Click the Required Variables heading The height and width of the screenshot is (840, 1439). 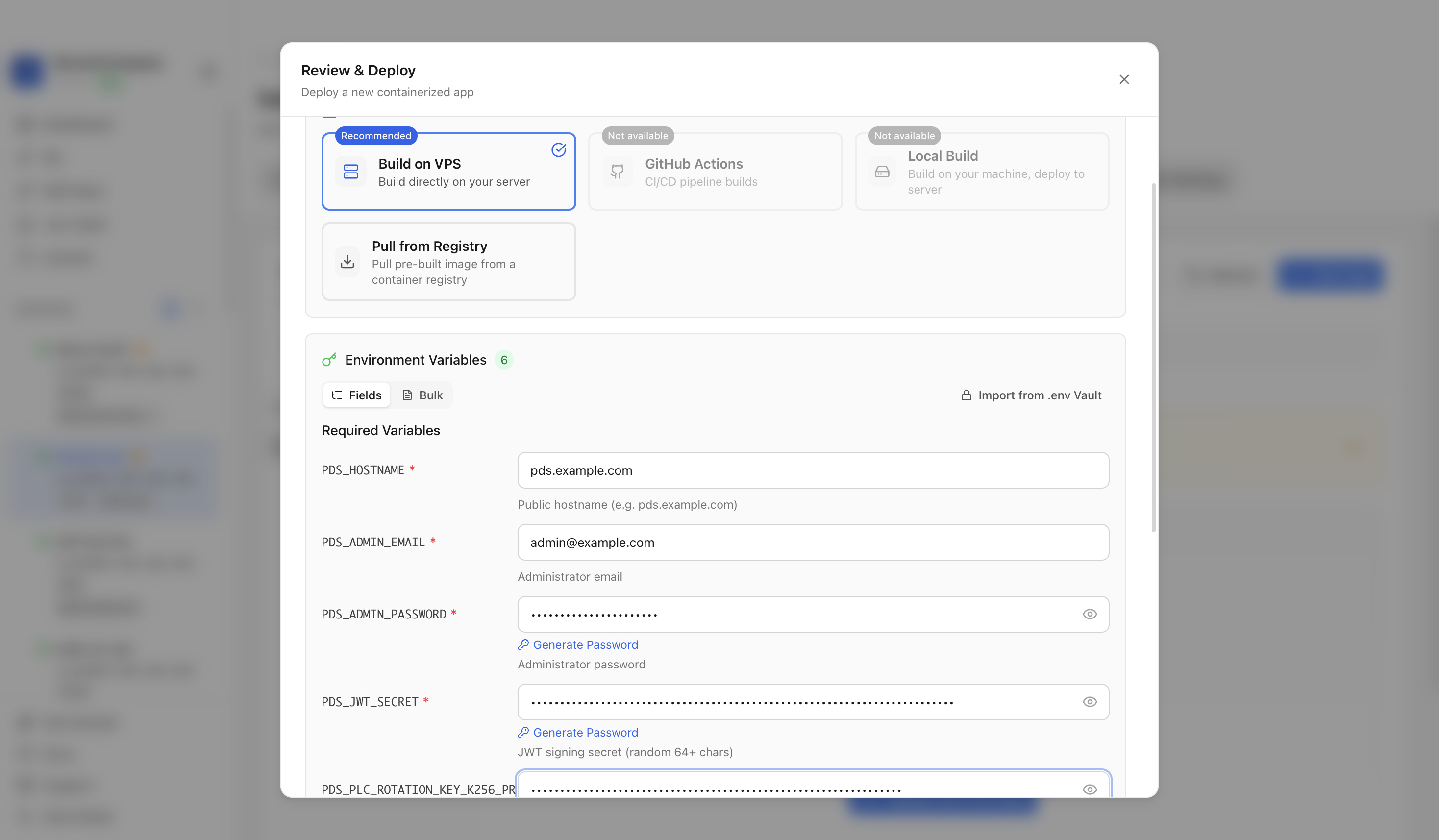point(380,431)
